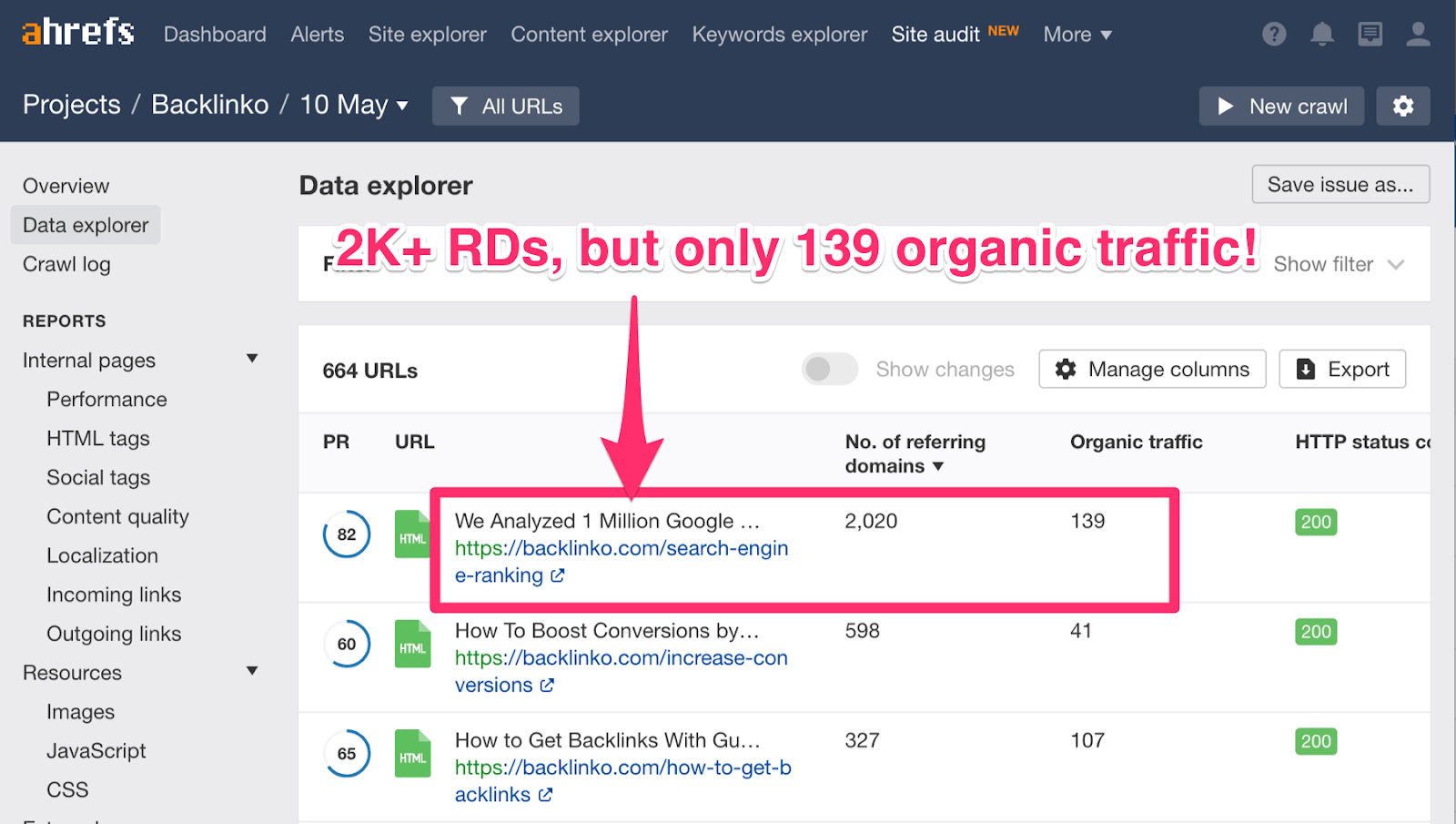Open the messages icon in header
Image resolution: width=1456 pixels, height=824 pixels.
[1370, 35]
